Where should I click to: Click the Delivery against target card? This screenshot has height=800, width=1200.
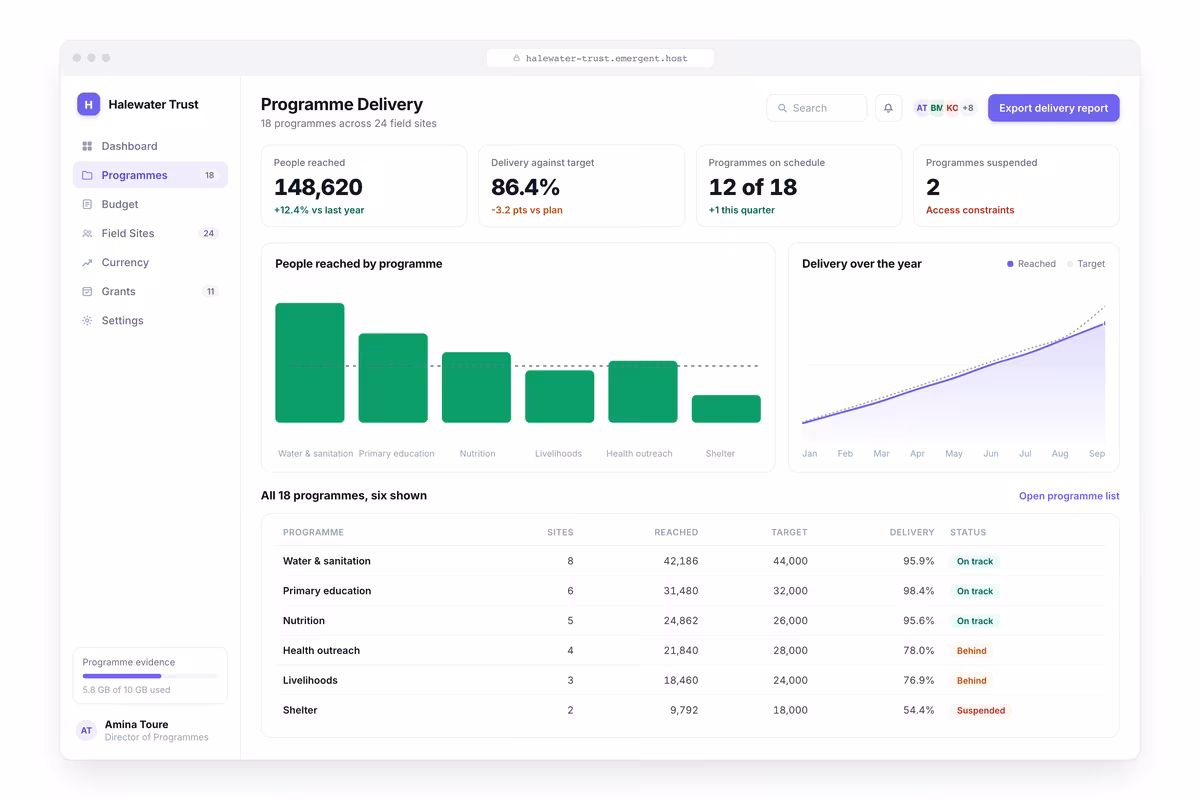coord(582,186)
